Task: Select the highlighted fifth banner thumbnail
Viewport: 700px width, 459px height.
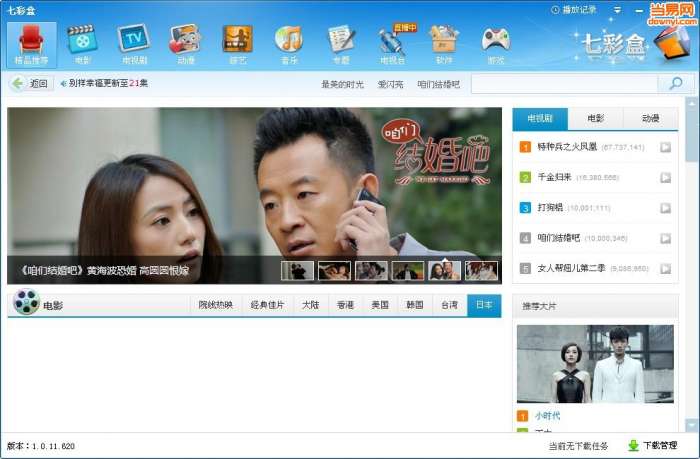Action: point(445,271)
